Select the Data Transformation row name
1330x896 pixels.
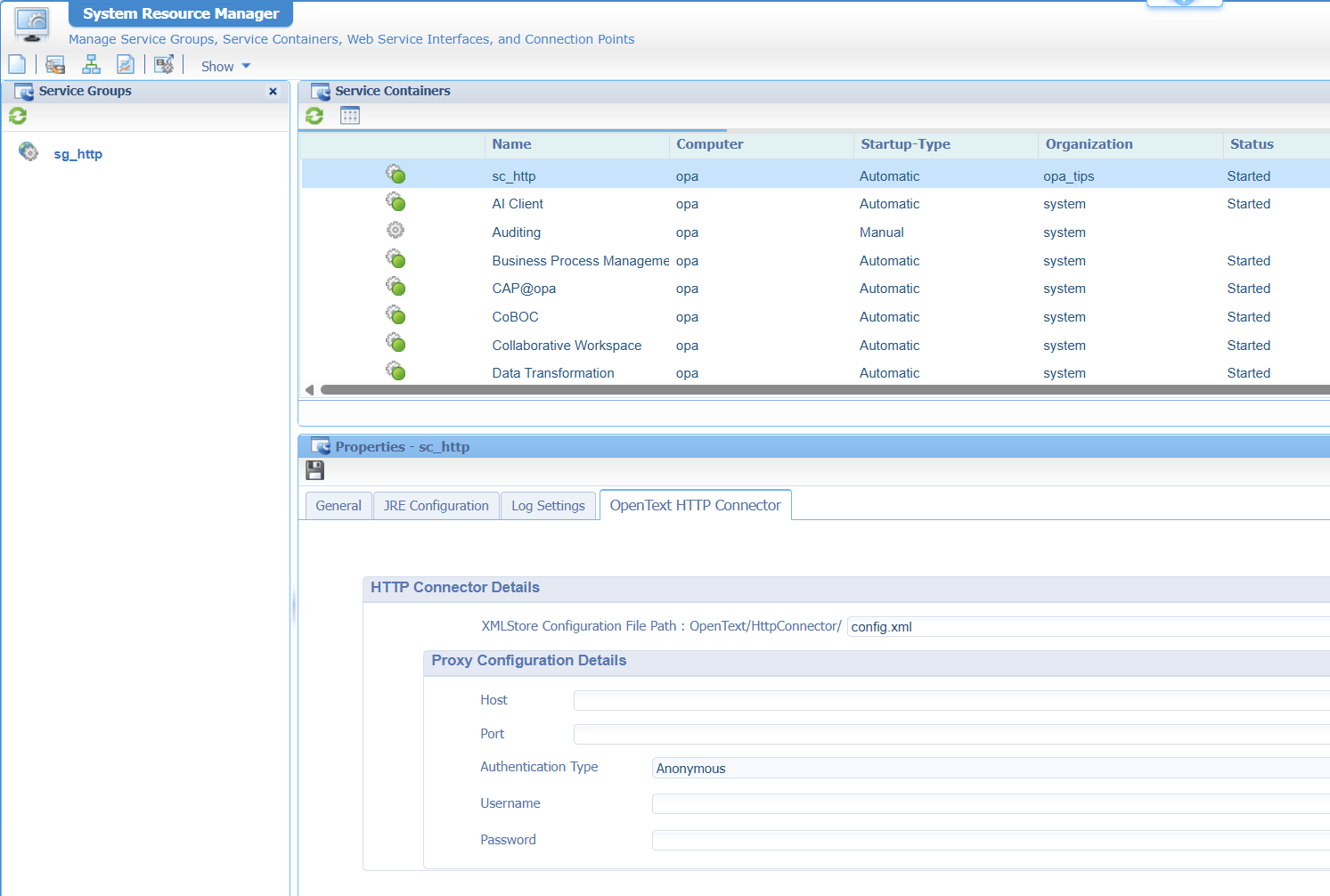pos(553,373)
